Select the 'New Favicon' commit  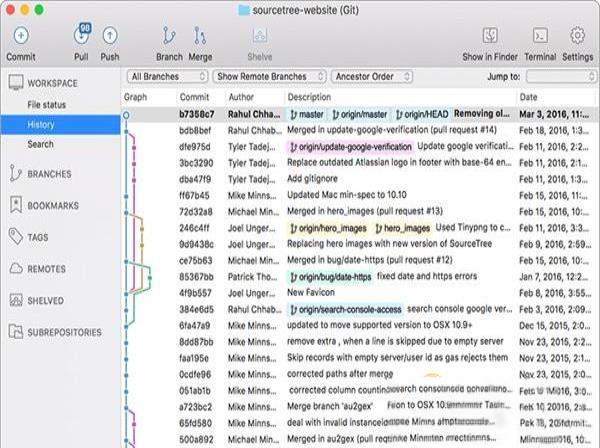point(311,293)
